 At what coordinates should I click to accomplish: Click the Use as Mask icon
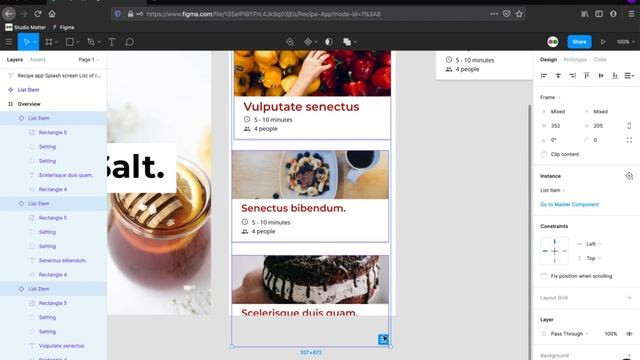(x=329, y=42)
